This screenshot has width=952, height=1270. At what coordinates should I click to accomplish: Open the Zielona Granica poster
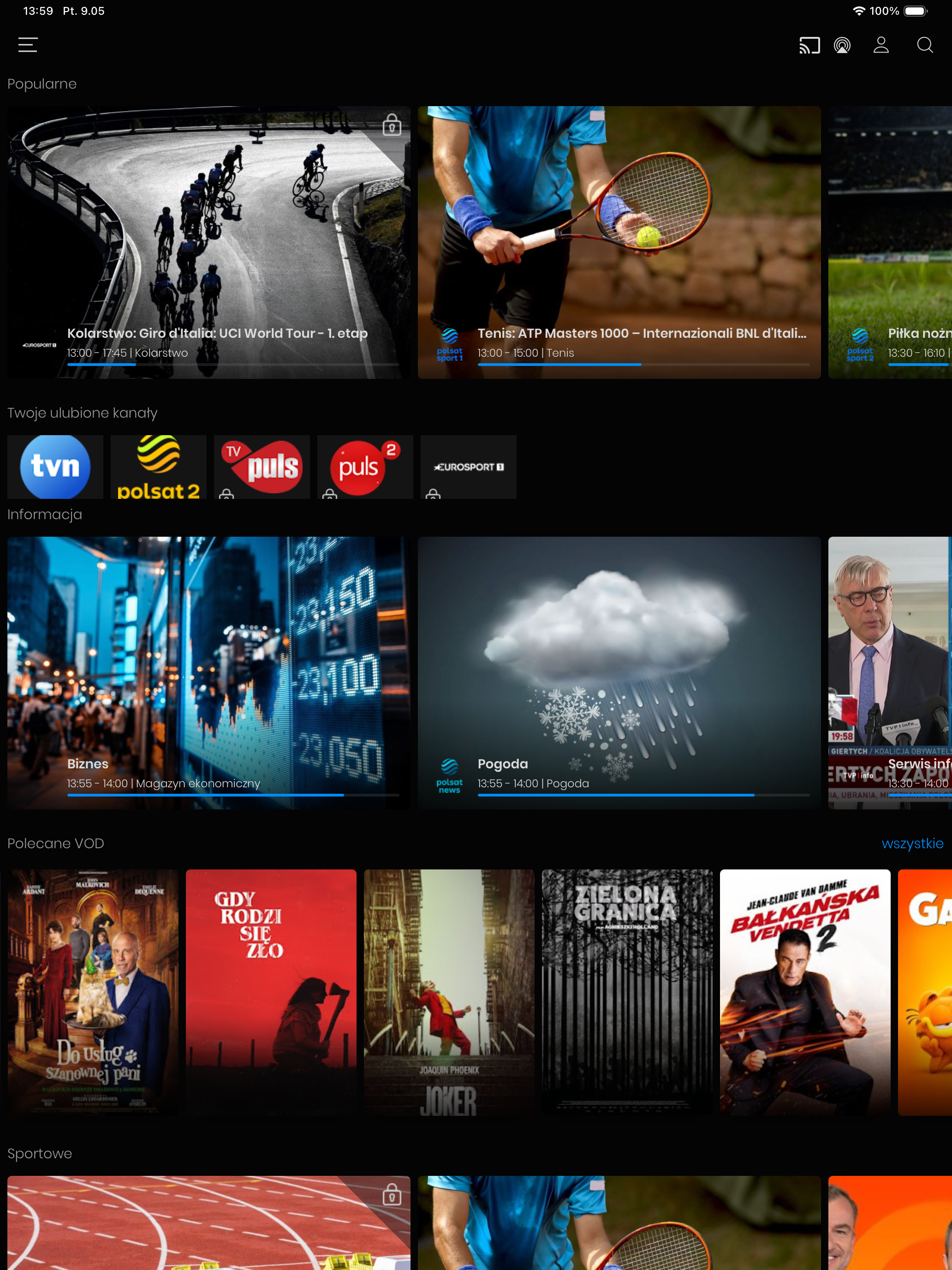pyautogui.click(x=627, y=992)
